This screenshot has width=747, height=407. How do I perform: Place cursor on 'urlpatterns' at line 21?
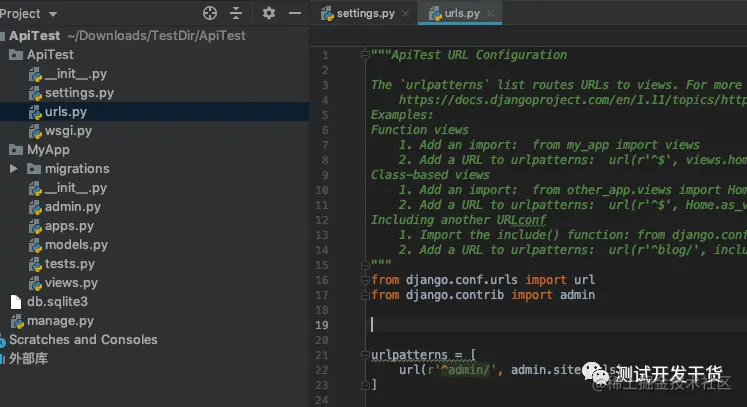tap(409, 355)
